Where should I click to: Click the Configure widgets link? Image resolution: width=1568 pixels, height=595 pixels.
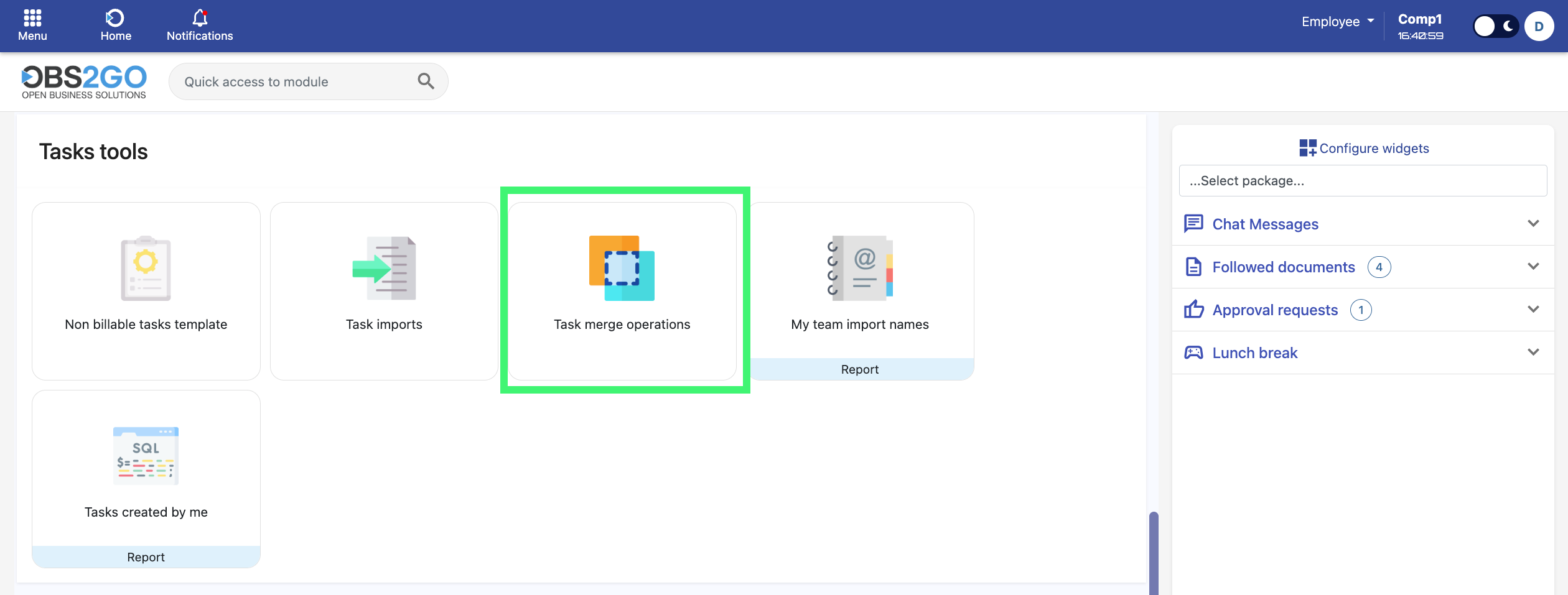tap(1364, 148)
